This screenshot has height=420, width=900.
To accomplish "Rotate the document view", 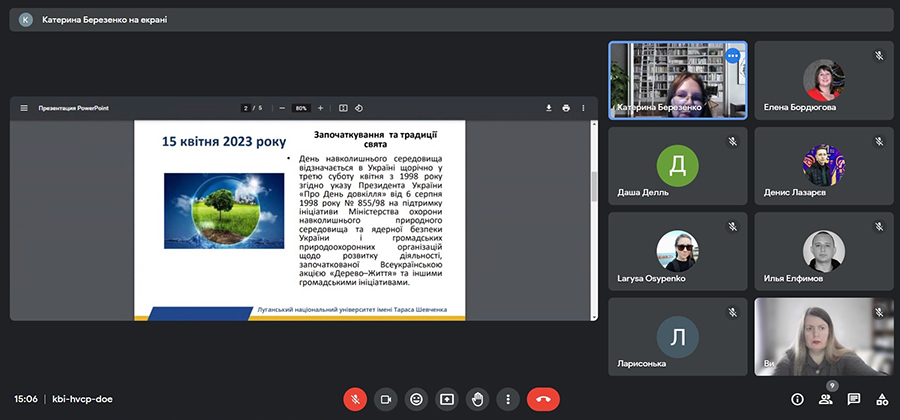I will [x=358, y=108].
